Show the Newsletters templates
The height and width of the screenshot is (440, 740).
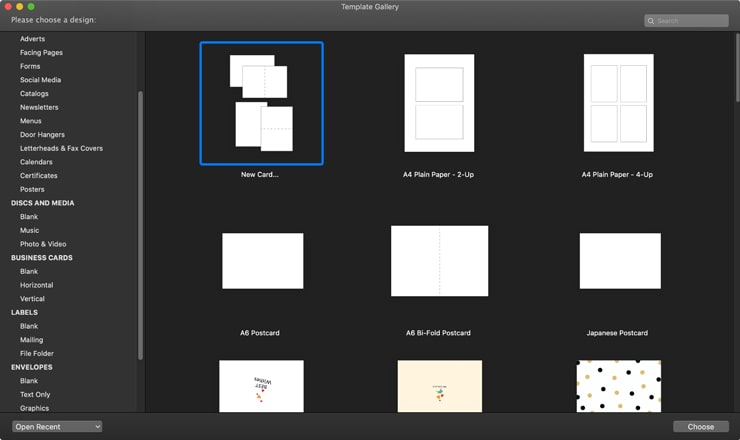pos(39,107)
